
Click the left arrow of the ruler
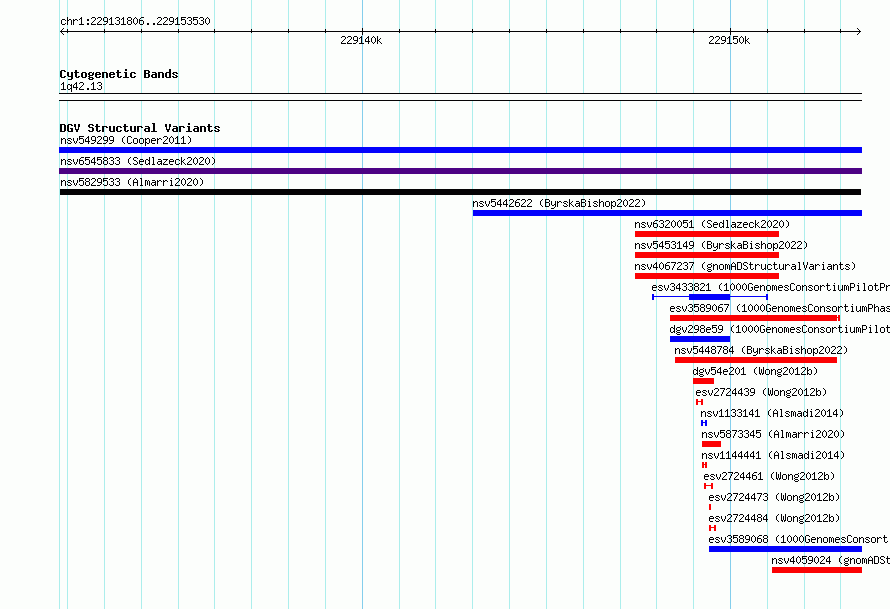click(x=63, y=31)
